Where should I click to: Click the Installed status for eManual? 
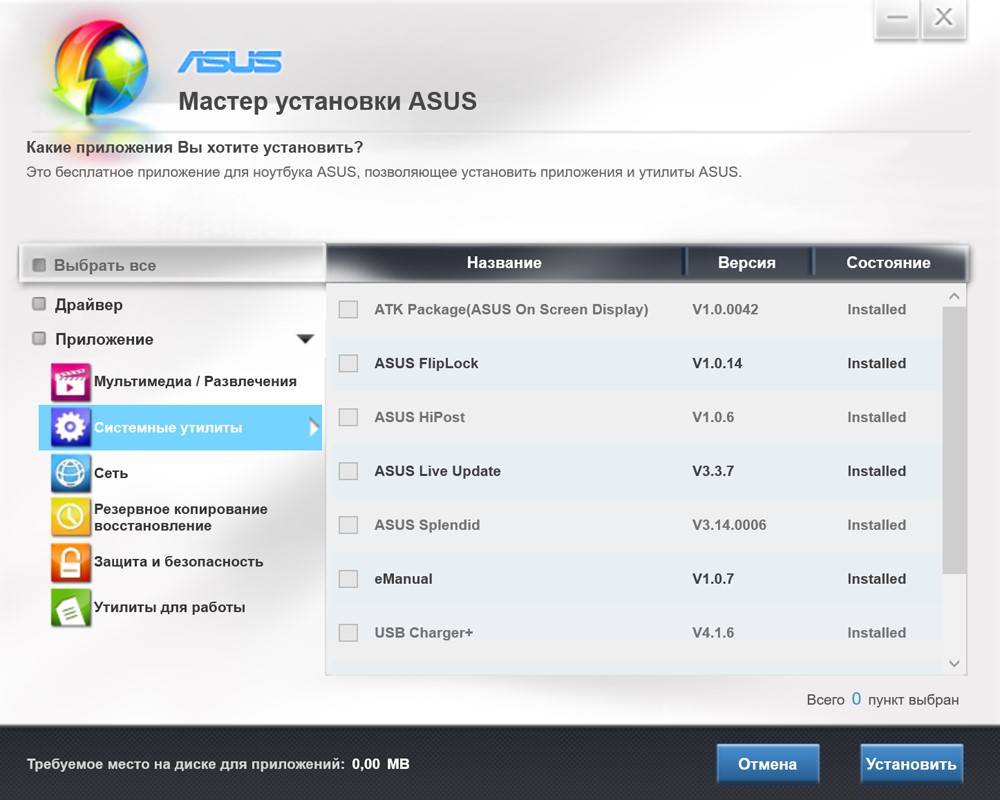point(876,579)
